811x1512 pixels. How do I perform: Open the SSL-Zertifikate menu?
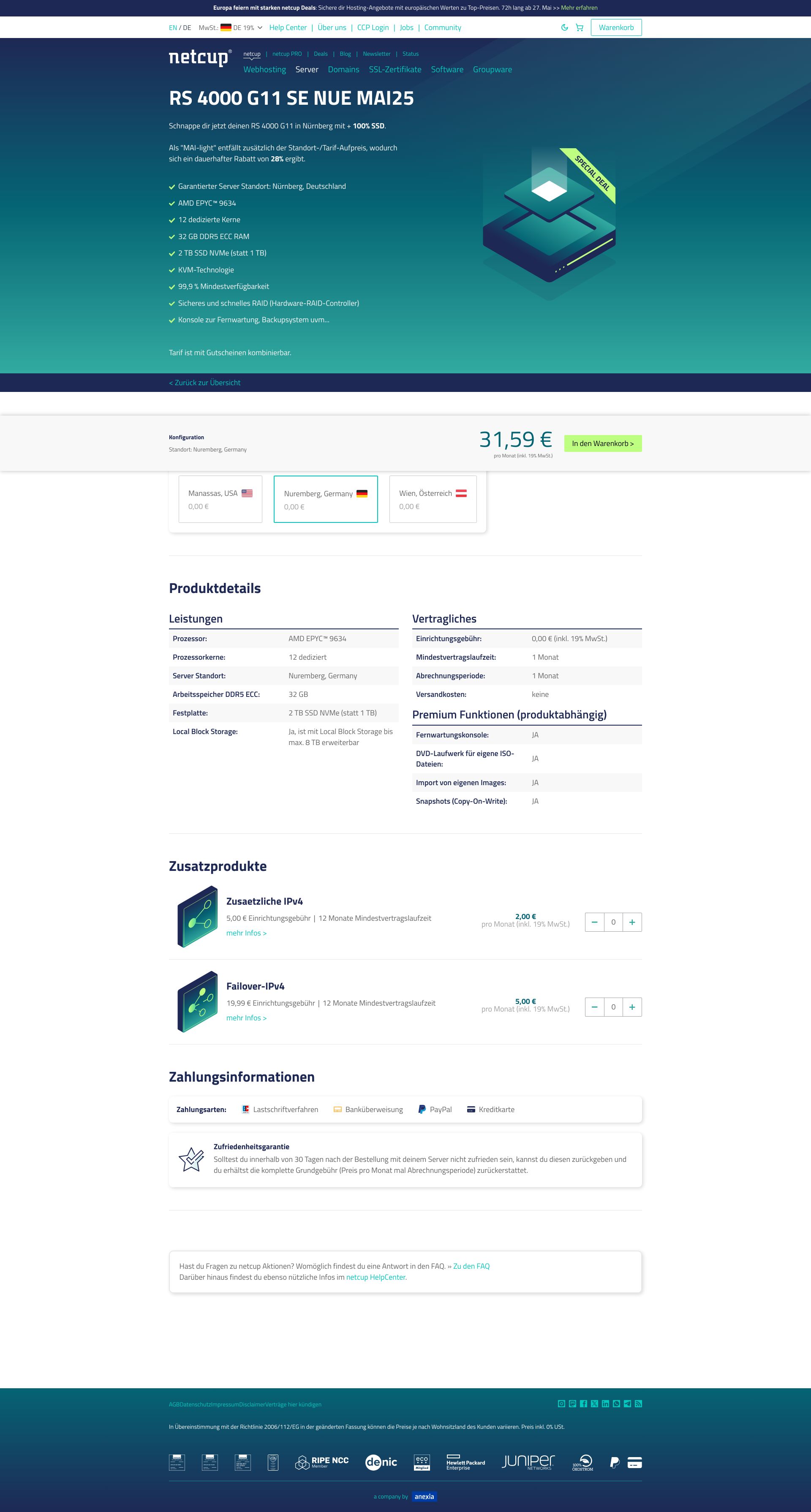(x=395, y=69)
